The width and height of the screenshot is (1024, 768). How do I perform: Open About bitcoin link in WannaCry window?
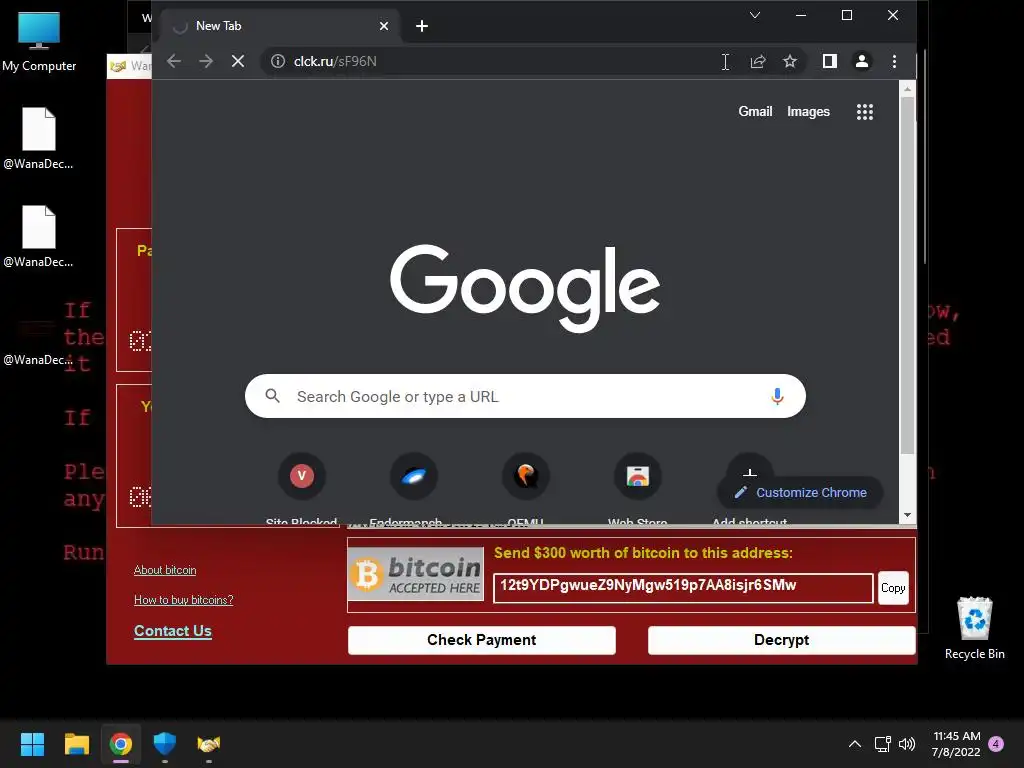point(165,570)
